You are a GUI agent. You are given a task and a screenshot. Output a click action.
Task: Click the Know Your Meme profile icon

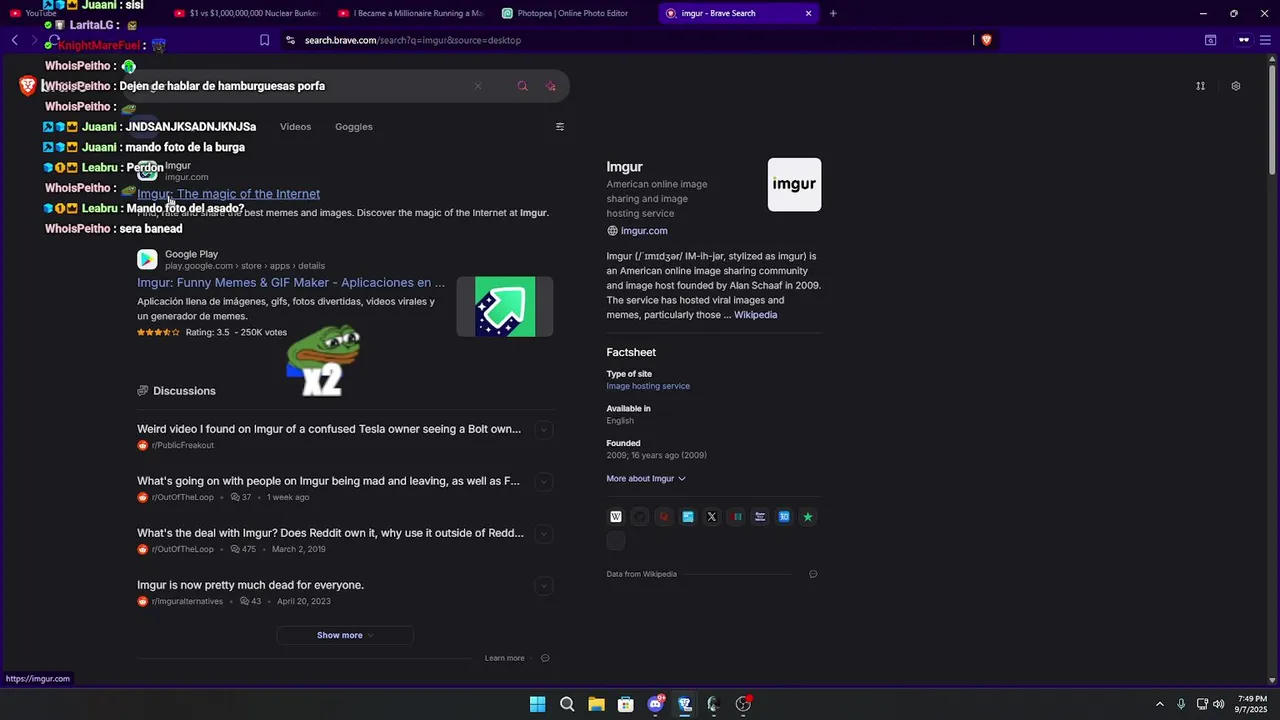point(760,517)
